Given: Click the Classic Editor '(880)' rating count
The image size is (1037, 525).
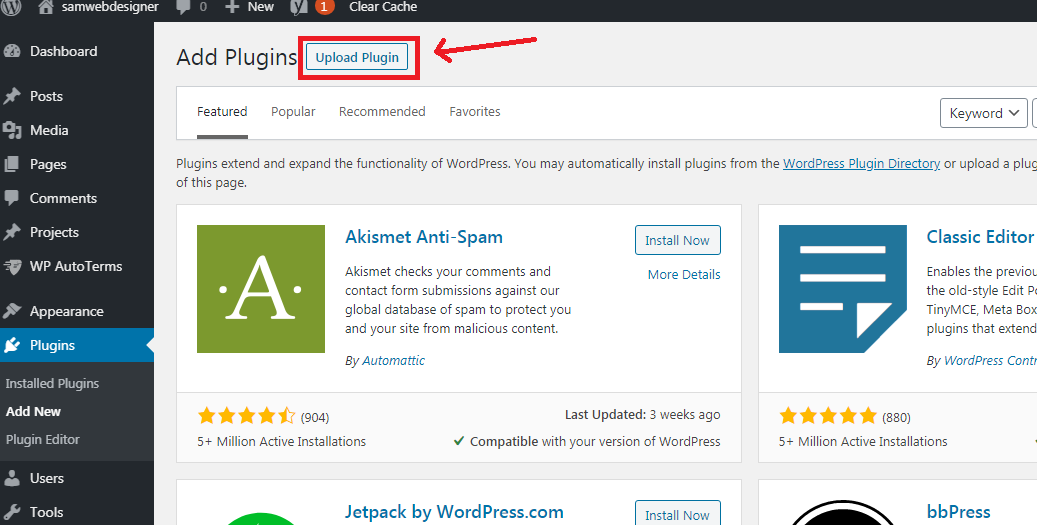Looking at the screenshot, I should (896, 417).
